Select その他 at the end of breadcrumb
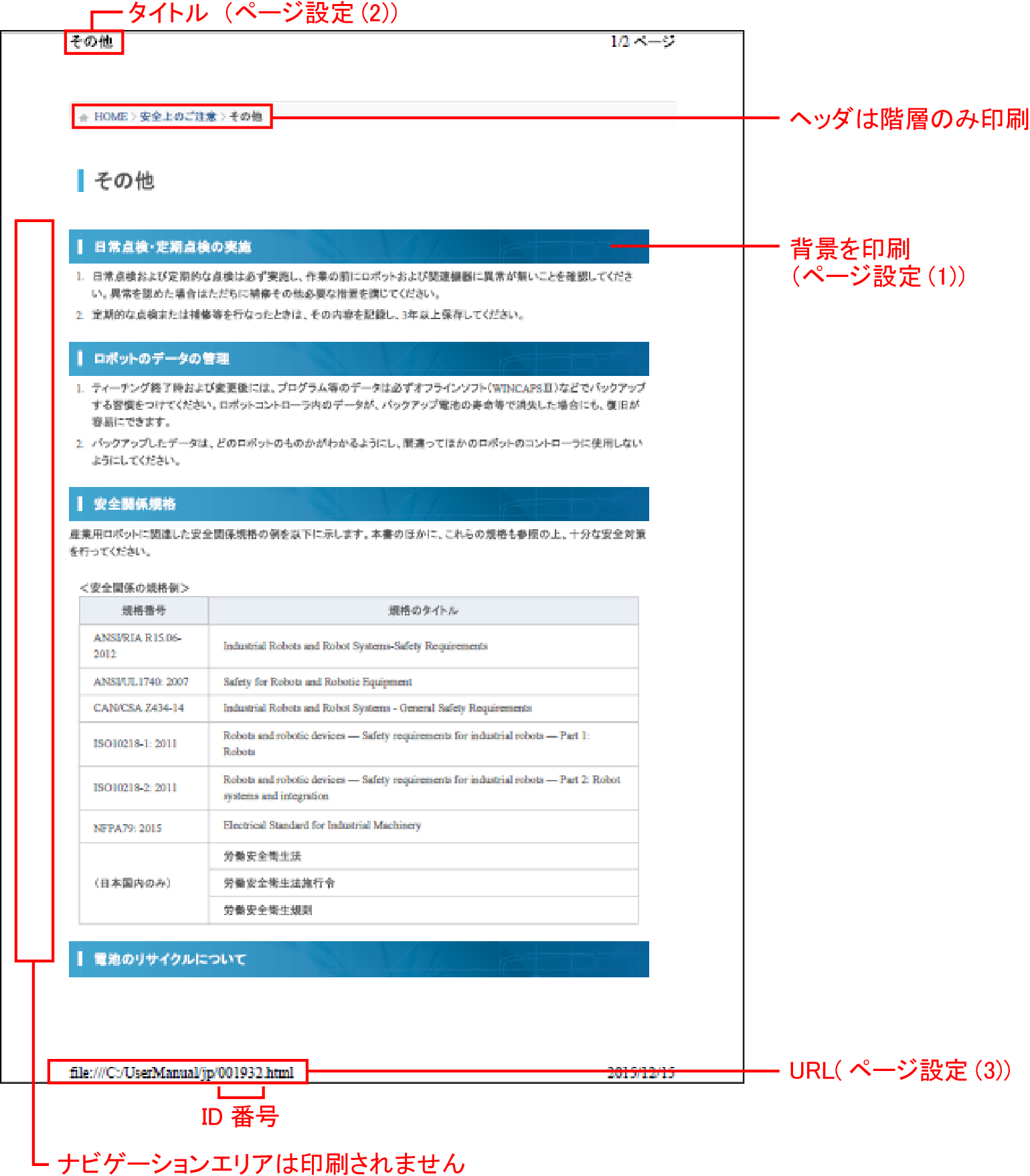 pos(246,116)
